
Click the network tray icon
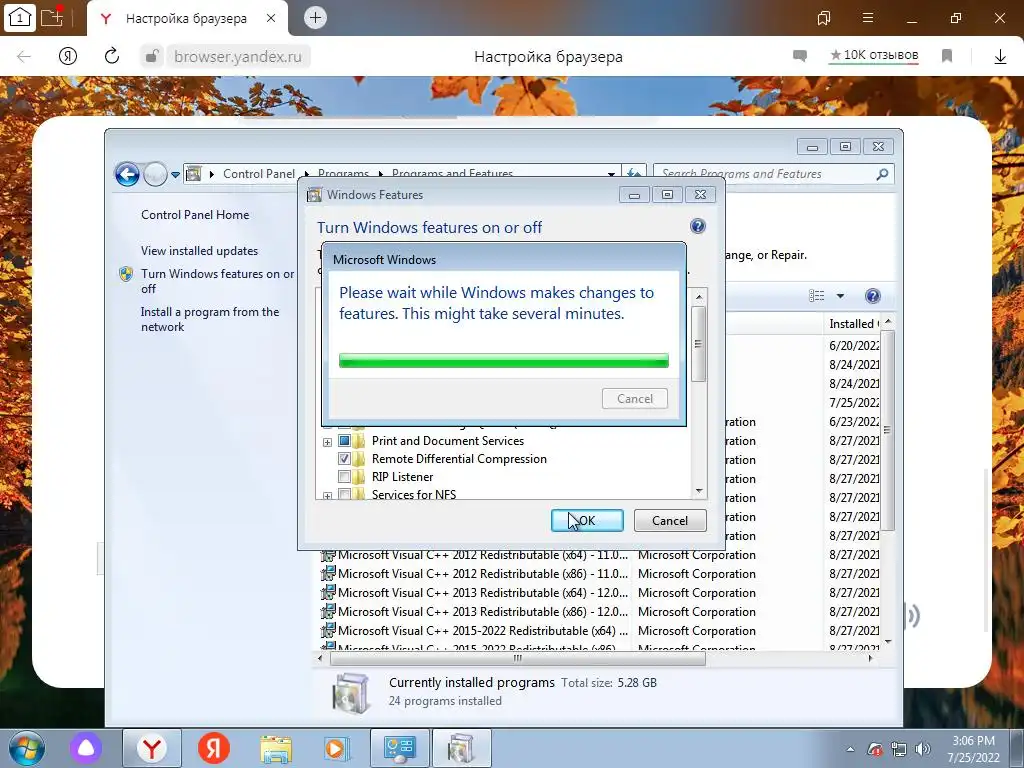coord(899,749)
